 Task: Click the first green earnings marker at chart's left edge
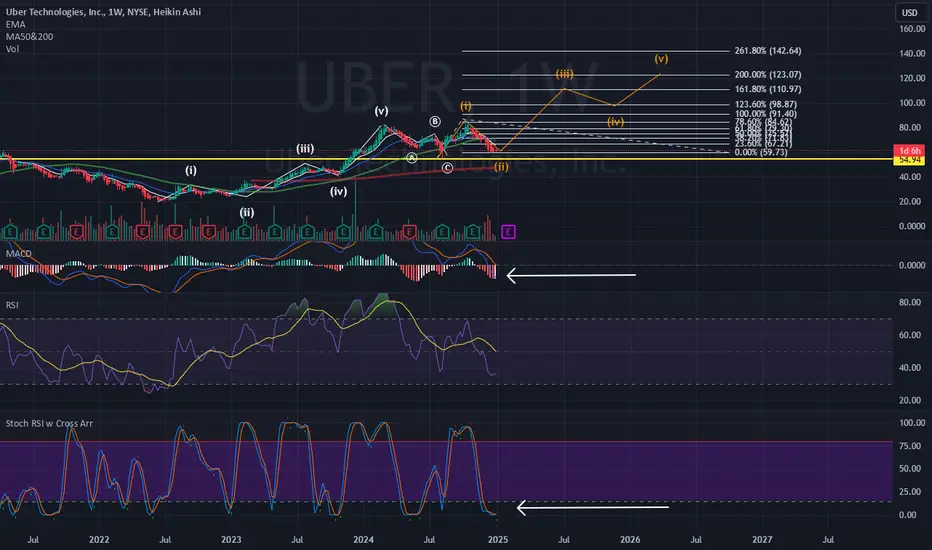pyautogui.click(x=11, y=231)
